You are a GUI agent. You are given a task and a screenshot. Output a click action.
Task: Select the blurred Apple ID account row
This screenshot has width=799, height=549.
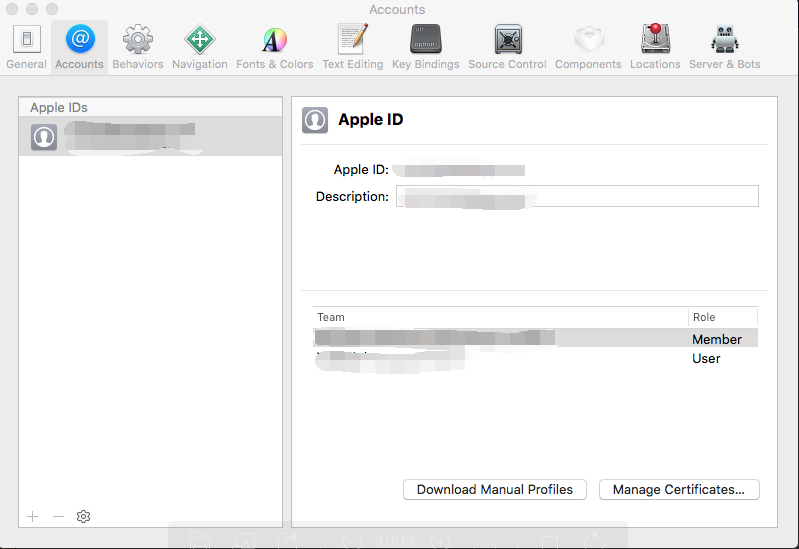150,137
